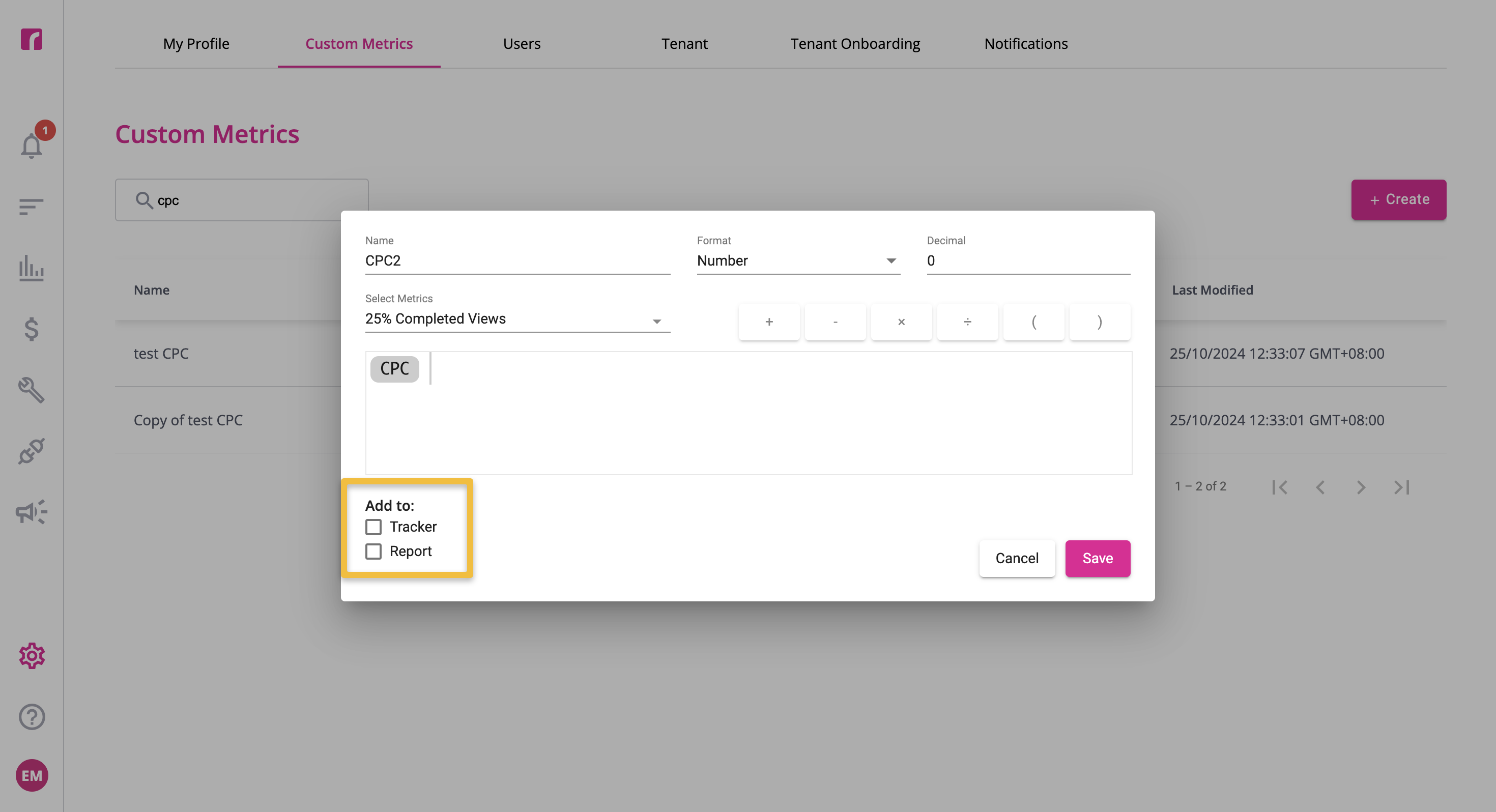The width and height of the screenshot is (1496, 812).
Task: Open the Users tab
Action: click(522, 44)
